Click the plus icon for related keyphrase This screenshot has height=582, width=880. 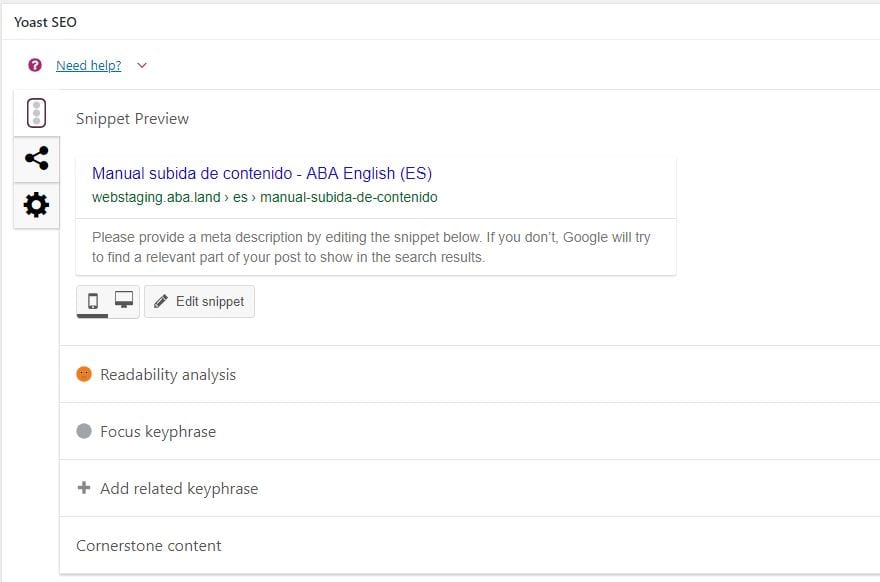pyautogui.click(x=84, y=488)
